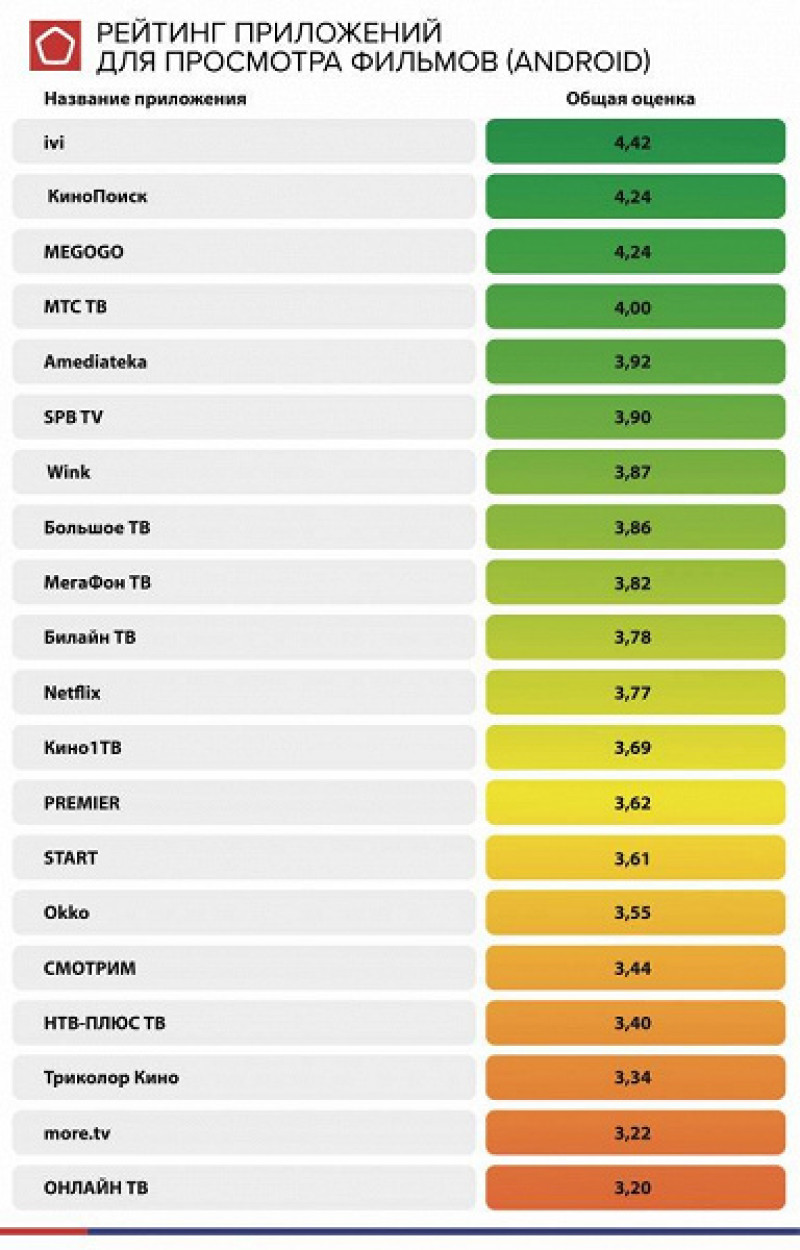
Task: Select the КиноПоиск app row
Action: click(244, 197)
